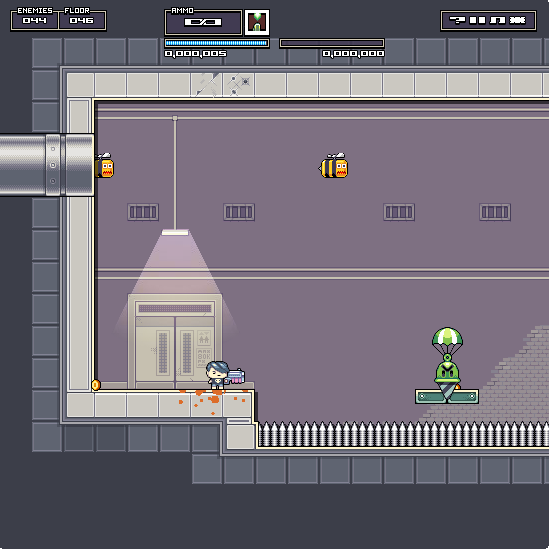Click the green metal floating platform
The height and width of the screenshot is (550, 549).
pos(447,396)
